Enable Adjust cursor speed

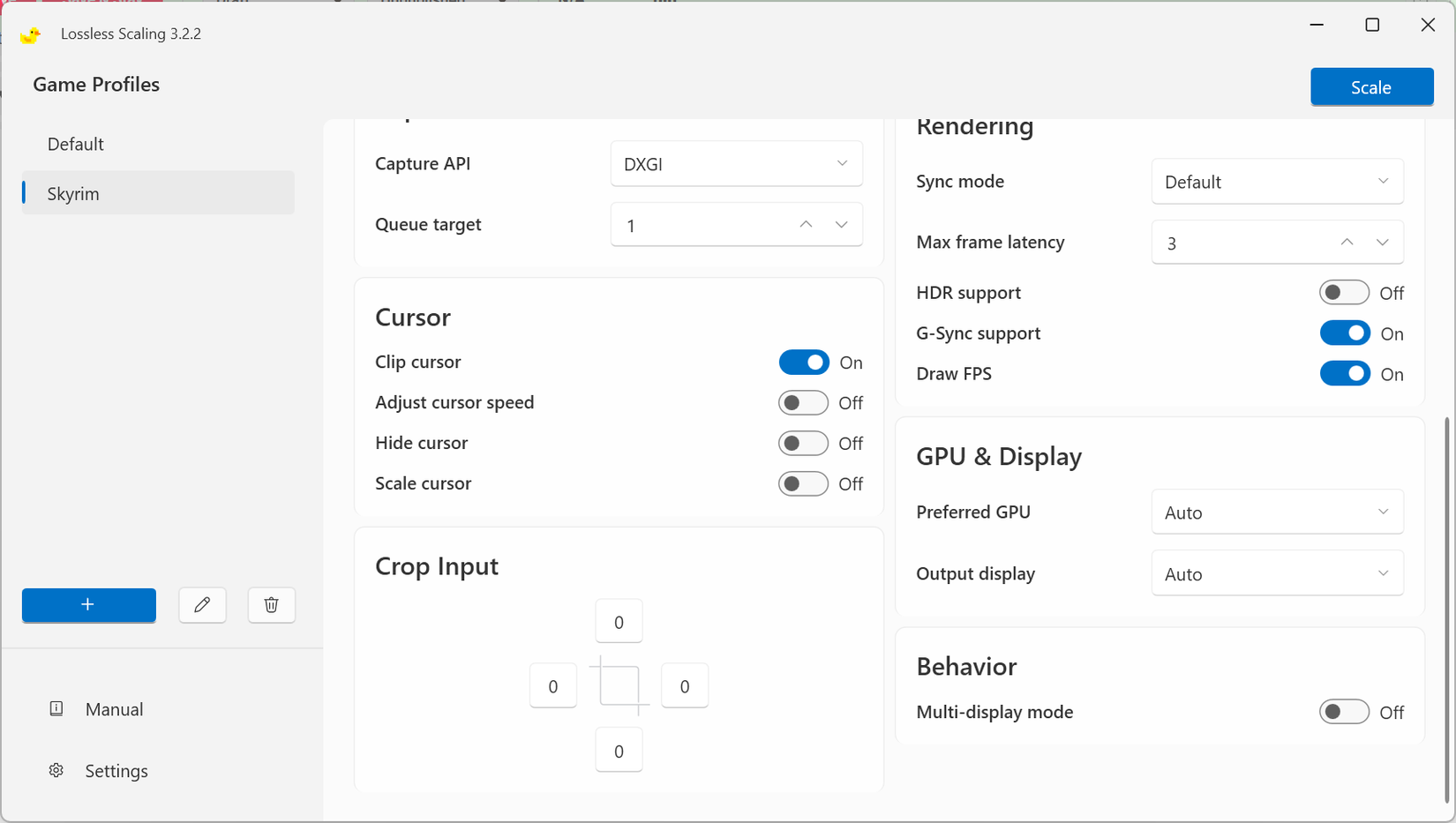(x=803, y=402)
